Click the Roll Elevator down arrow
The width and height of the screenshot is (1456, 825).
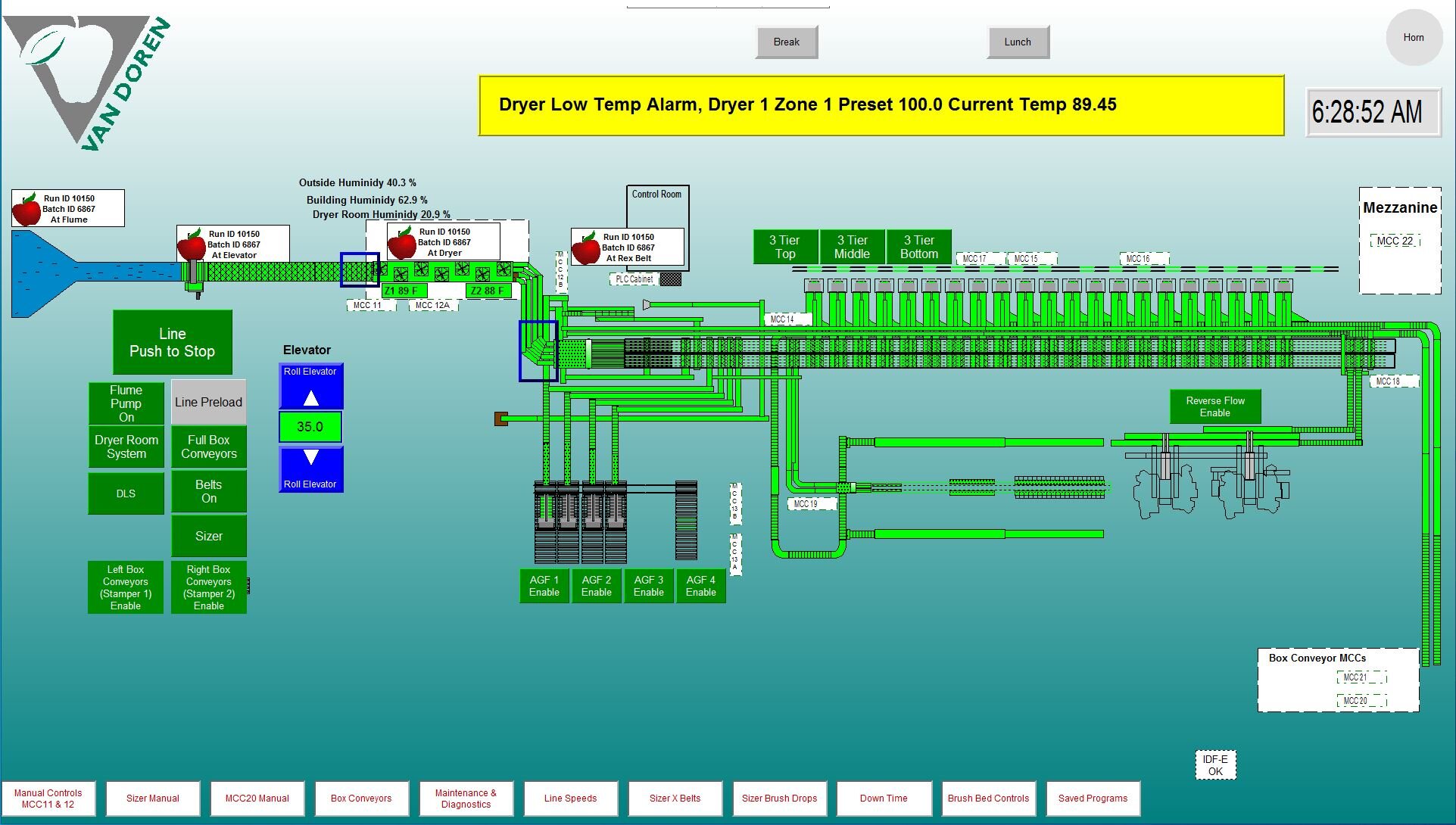[310, 469]
